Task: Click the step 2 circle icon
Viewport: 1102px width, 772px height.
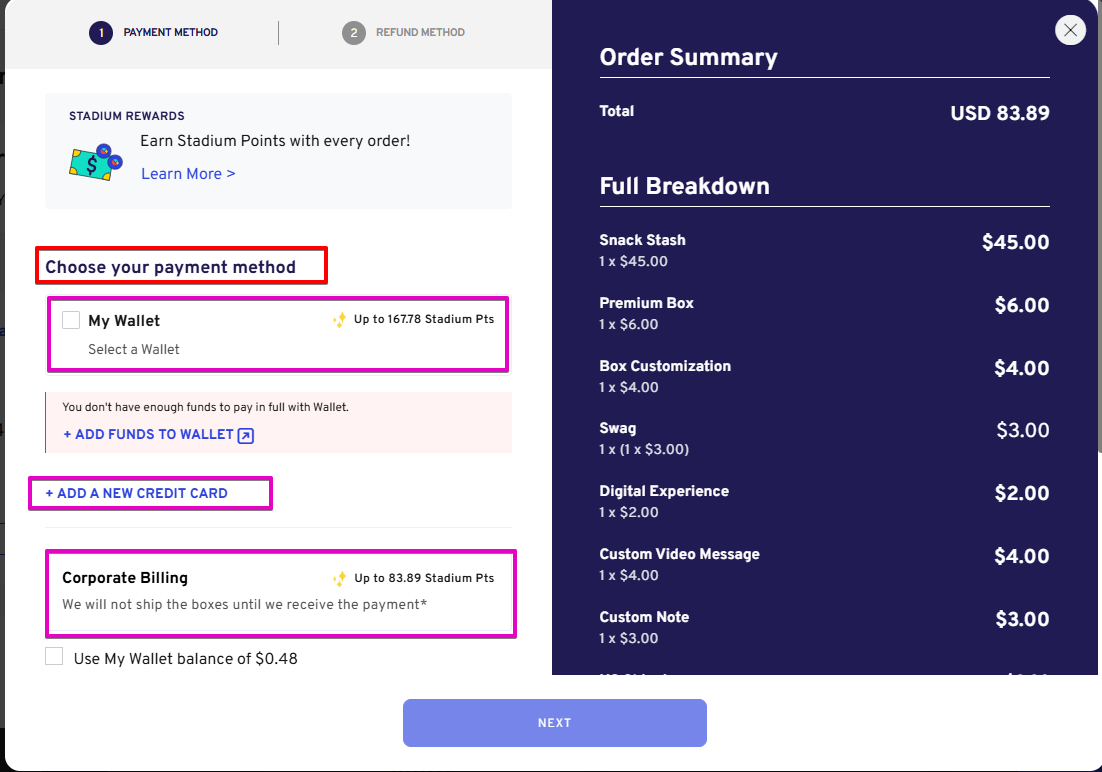Action: 353,33
